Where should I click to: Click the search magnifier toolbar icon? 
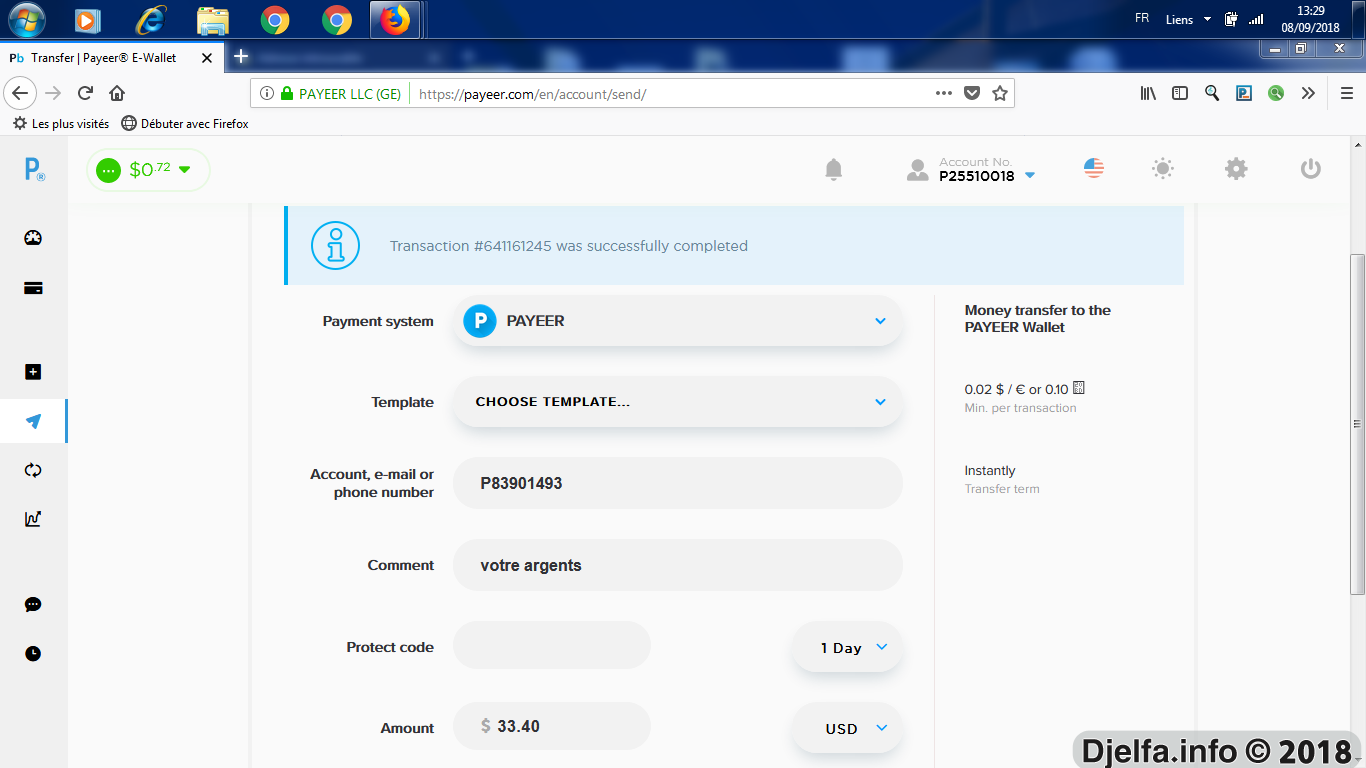[x=1212, y=93]
